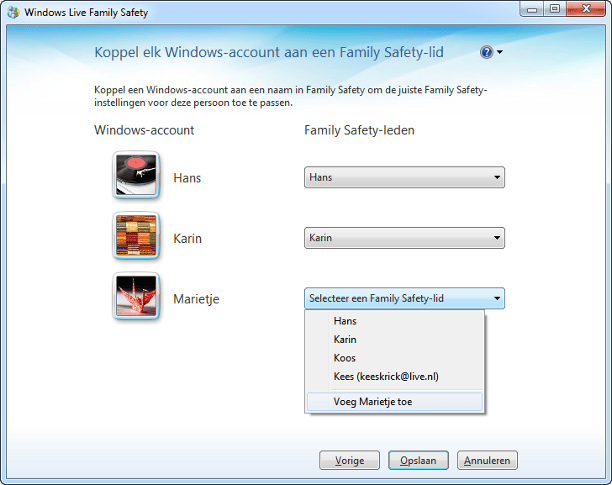The height and width of the screenshot is (485, 612).
Task: Click the 'Windows-account' column heading
Action: click(x=144, y=130)
